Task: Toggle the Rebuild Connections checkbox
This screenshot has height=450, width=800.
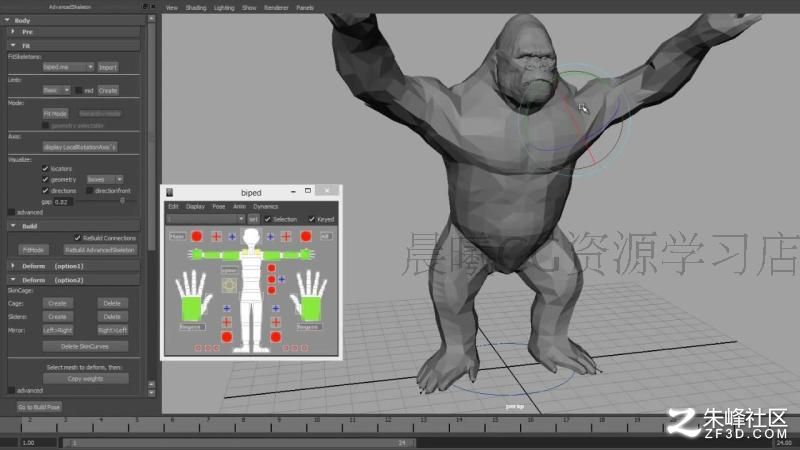Action: (x=77, y=238)
